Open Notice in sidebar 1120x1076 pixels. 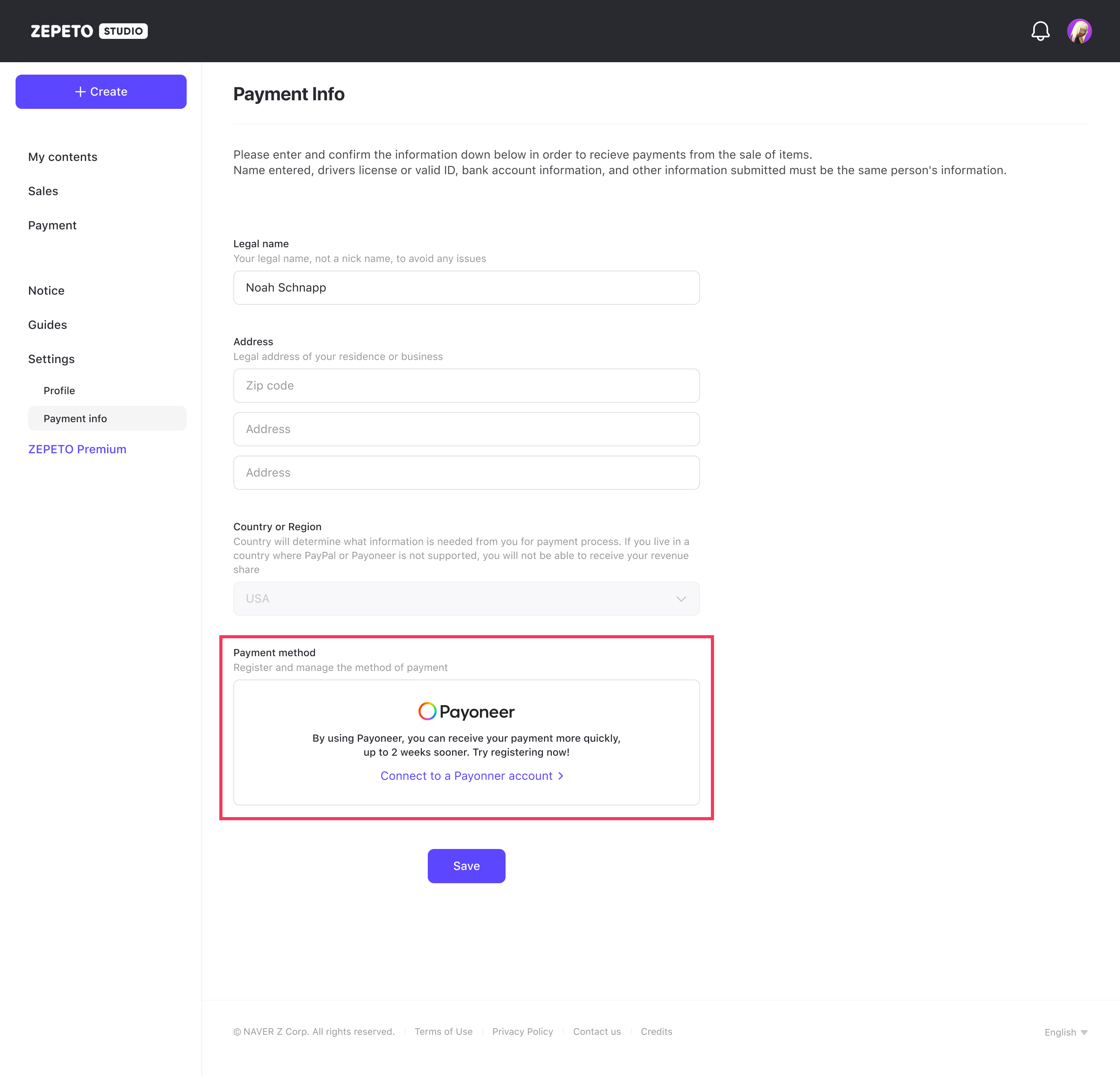click(46, 291)
